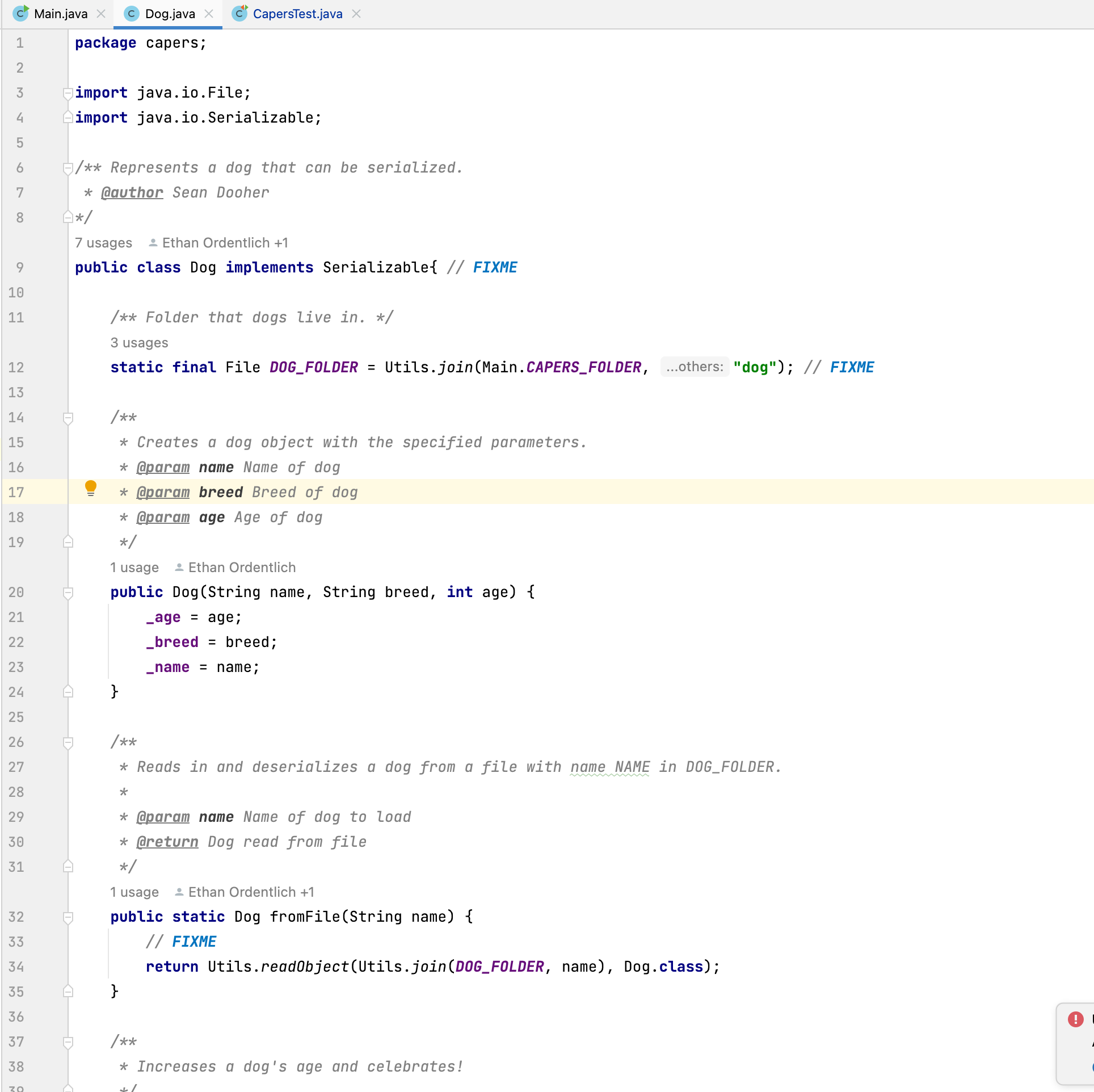The image size is (1094, 1092).
Task: Click author icon beside Ethan Ordentlich +1 on class
Action: pos(153,243)
